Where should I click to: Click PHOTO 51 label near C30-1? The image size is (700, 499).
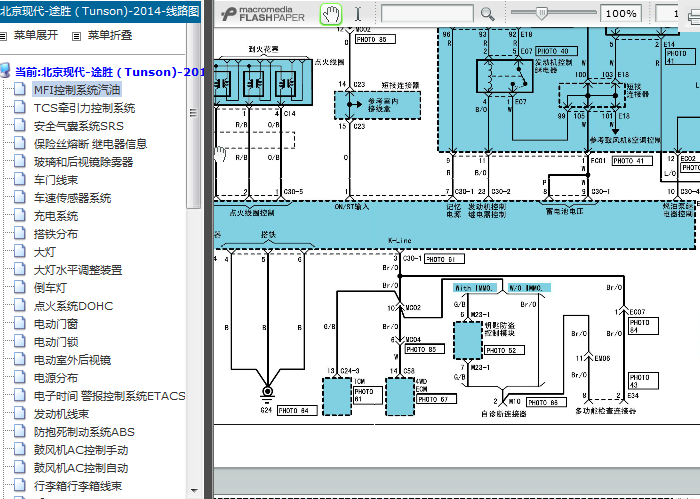(444, 259)
